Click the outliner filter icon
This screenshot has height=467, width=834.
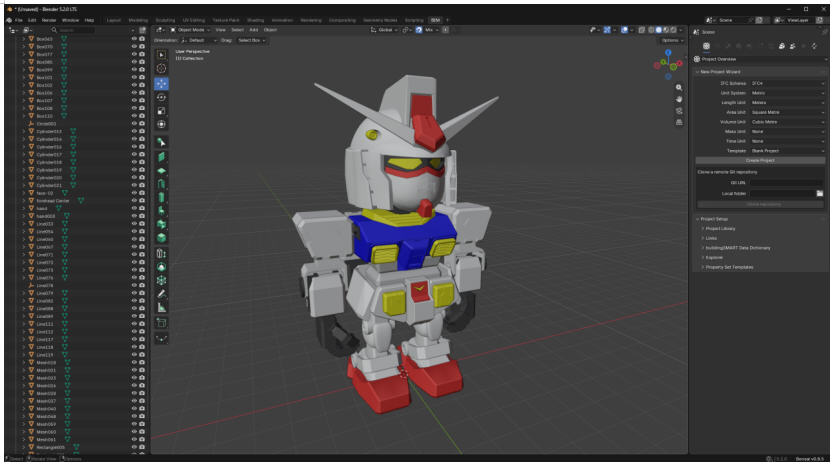point(142,30)
